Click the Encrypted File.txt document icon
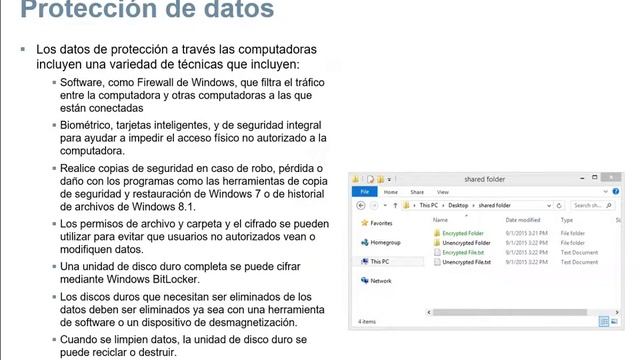 coord(437,253)
